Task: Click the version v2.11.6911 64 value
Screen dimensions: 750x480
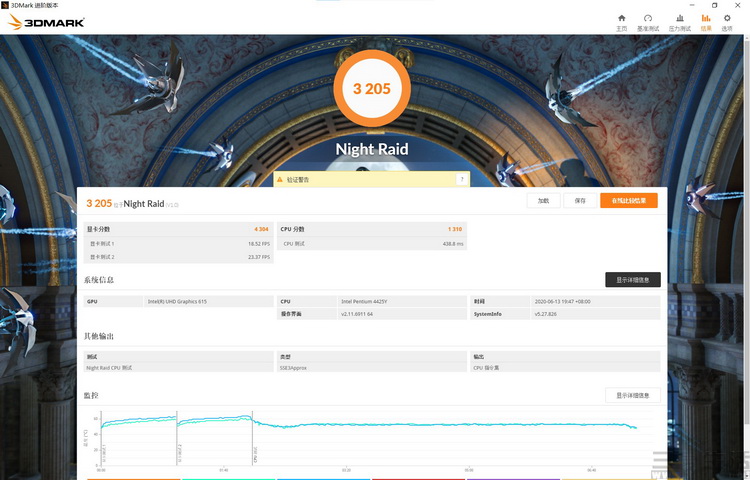Action: point(357,314)
